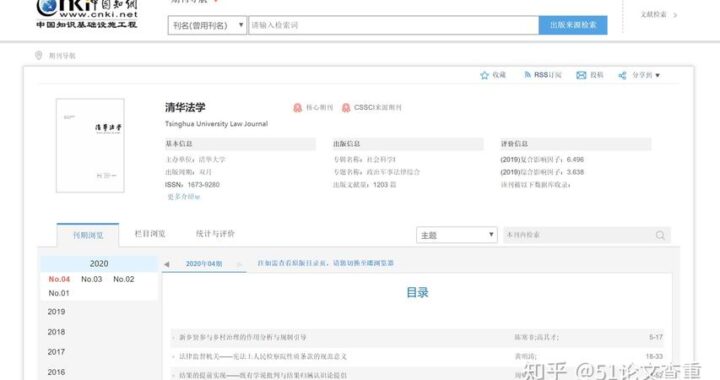
Task: Select issue No.01
Action: click(x=59, y=293)
